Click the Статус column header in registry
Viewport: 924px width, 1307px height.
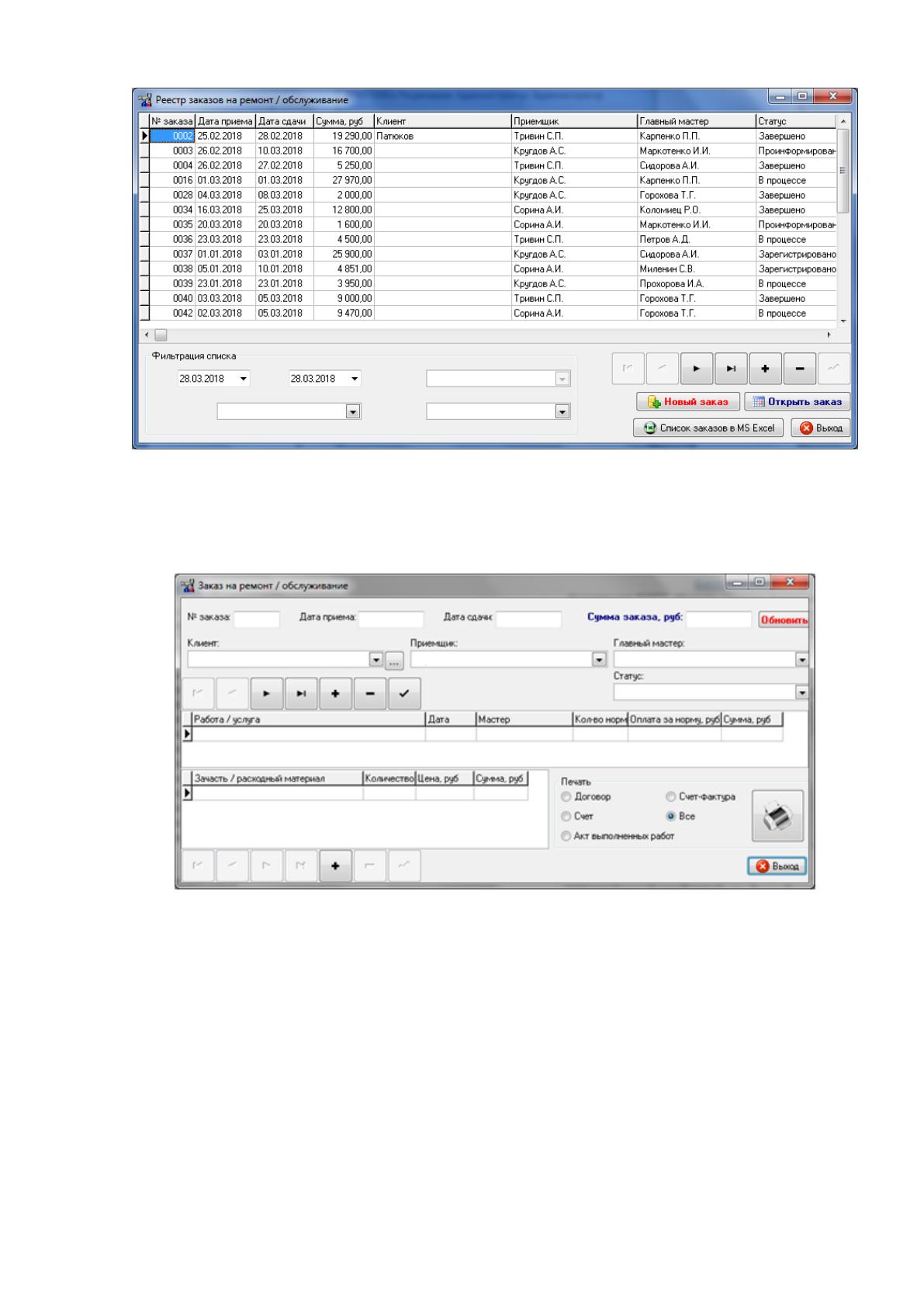click(x=795, y=122)
